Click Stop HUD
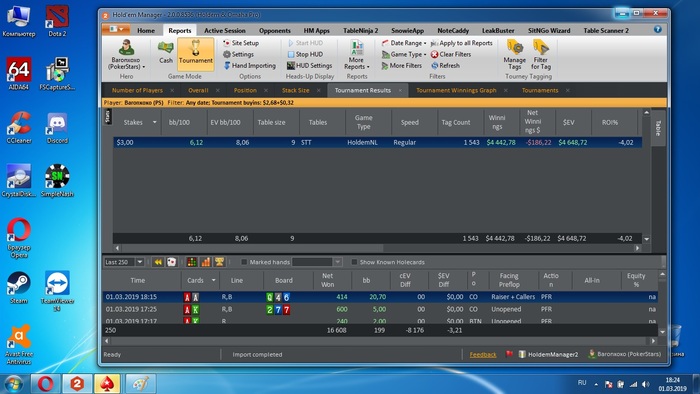This screenshot has width=700, height=394. [305, 54]
